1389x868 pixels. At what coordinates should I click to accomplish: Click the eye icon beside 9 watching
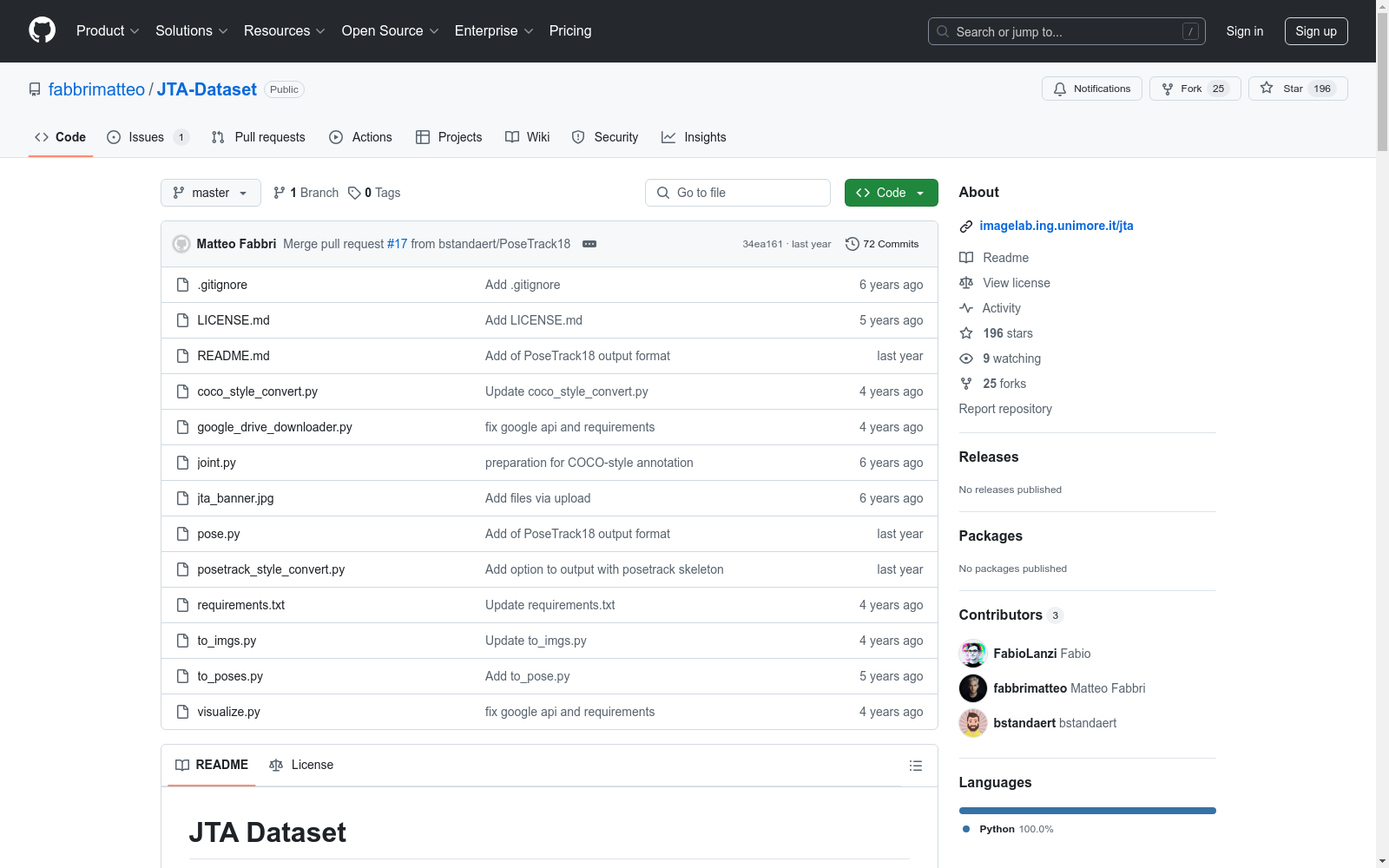[x=966, y=358]
